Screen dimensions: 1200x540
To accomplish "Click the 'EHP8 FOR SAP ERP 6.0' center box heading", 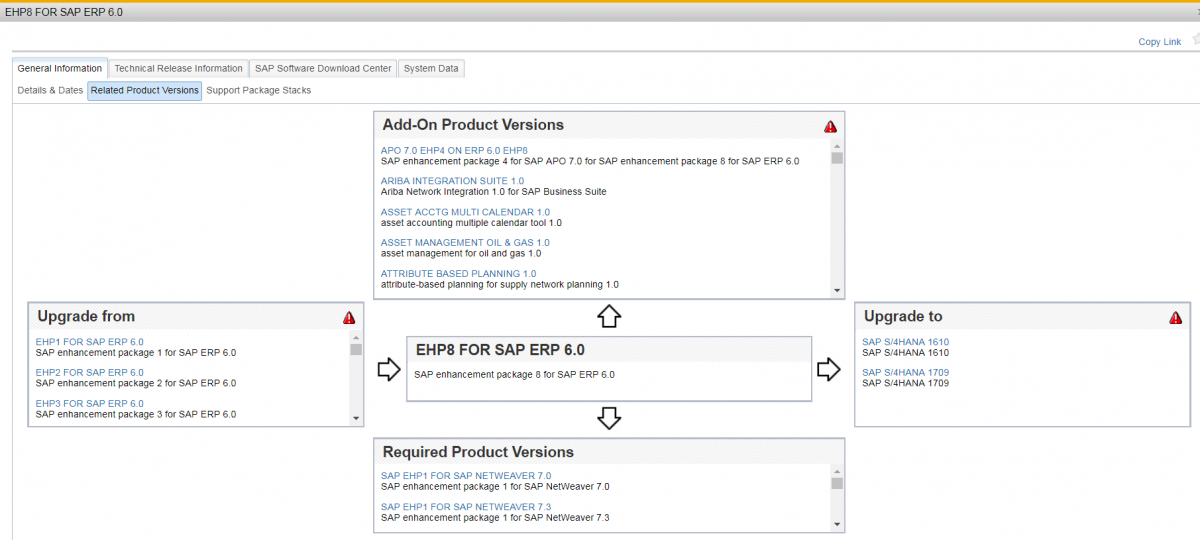I will pos(500,351).
